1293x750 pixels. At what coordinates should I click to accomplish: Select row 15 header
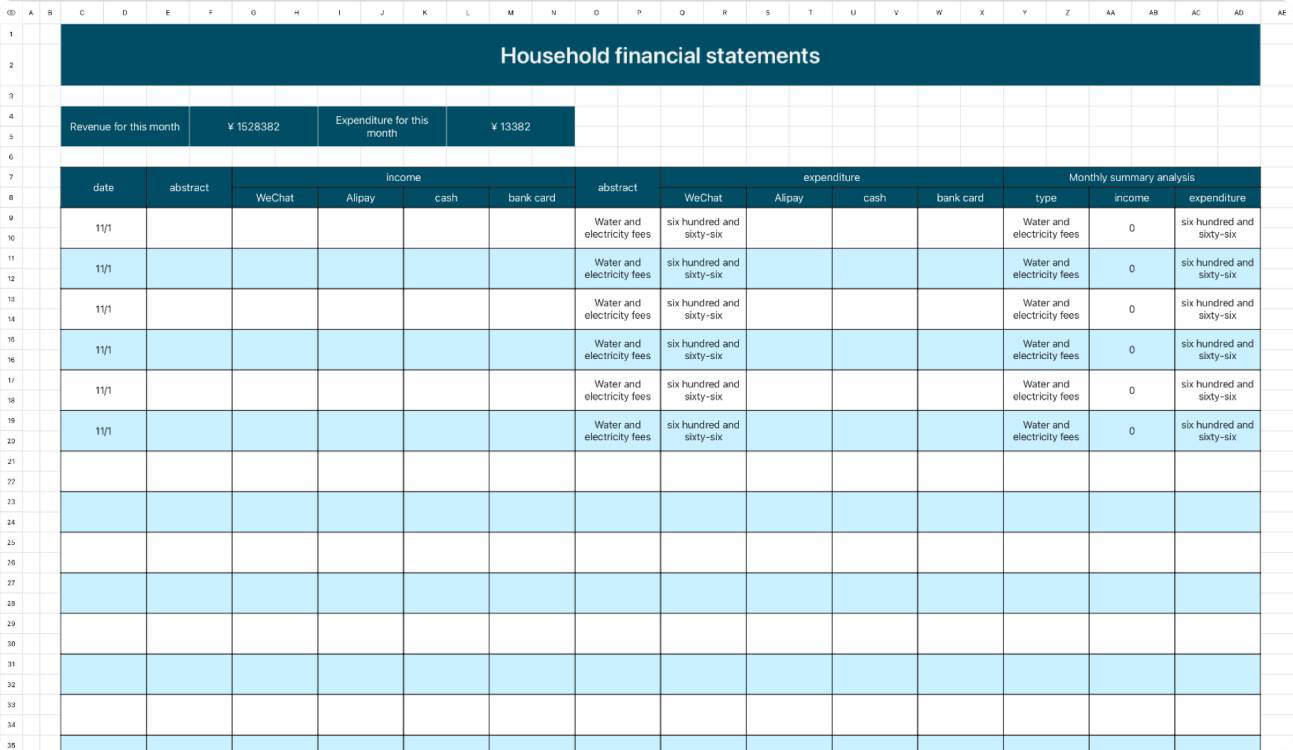point(11,340)
